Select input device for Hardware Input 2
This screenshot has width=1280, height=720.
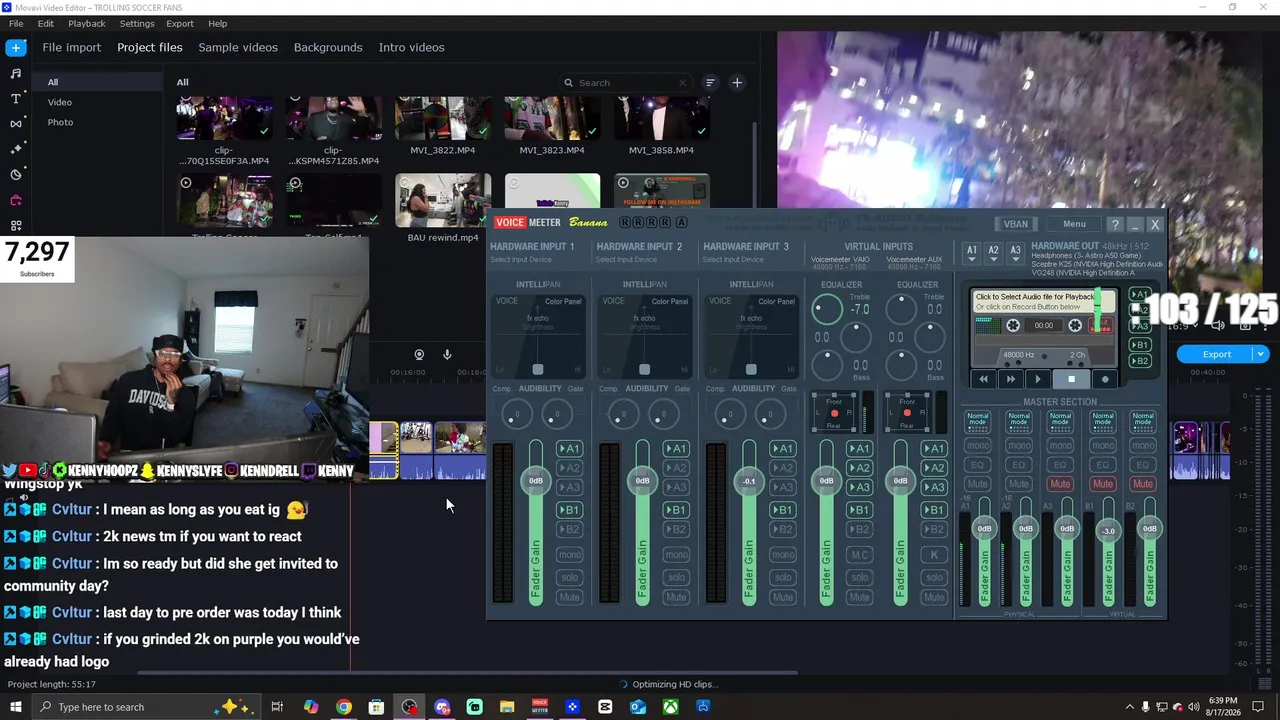(x=627, y=260)
